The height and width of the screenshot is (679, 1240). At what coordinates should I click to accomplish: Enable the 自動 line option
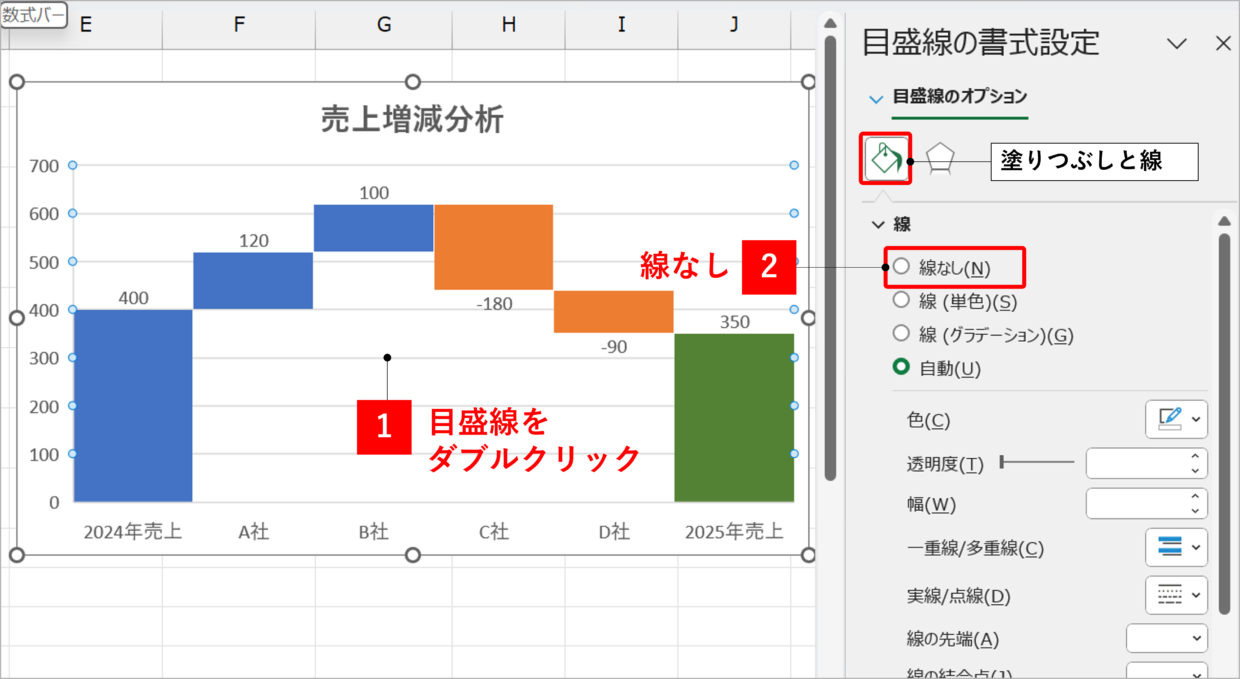click(901, 366)
